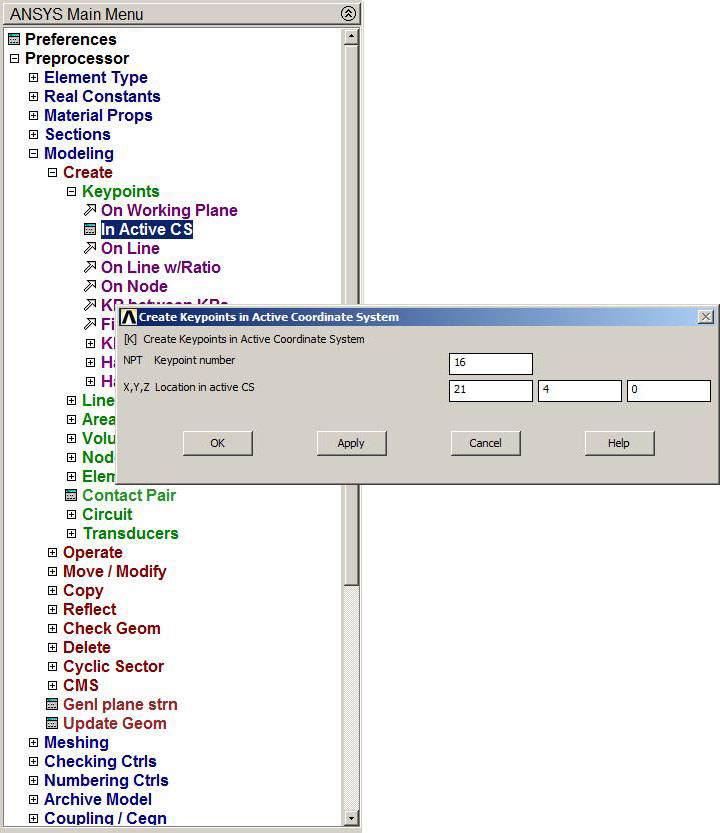
Task: Click the arrow icon beside On Line w/Ratio
Action: [90, 267]
